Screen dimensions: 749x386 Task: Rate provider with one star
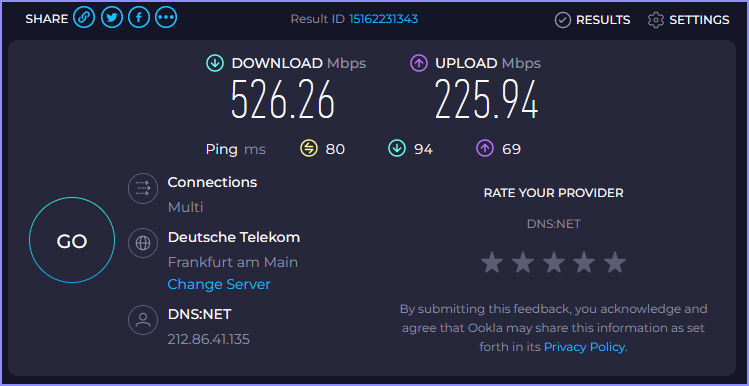(492, 263)
